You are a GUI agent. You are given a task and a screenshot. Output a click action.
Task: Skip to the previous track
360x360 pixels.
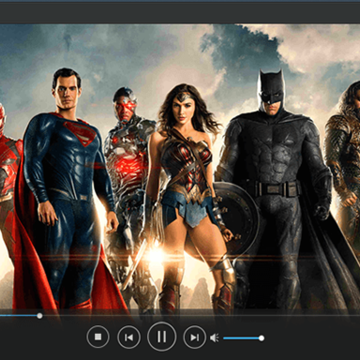pyautogui.click(x=129, y=337)
